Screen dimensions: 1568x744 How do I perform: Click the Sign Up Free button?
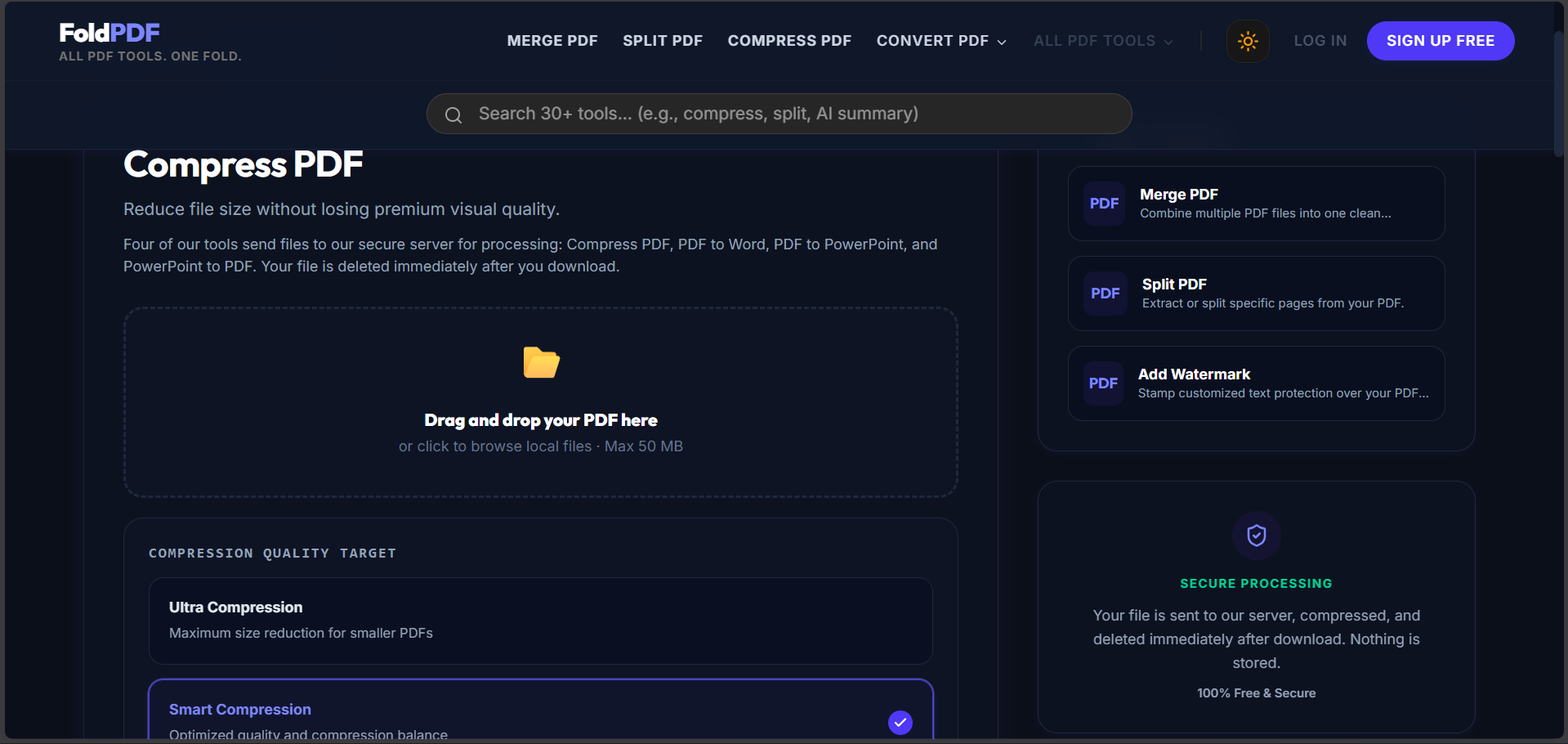pos(1441,41)
